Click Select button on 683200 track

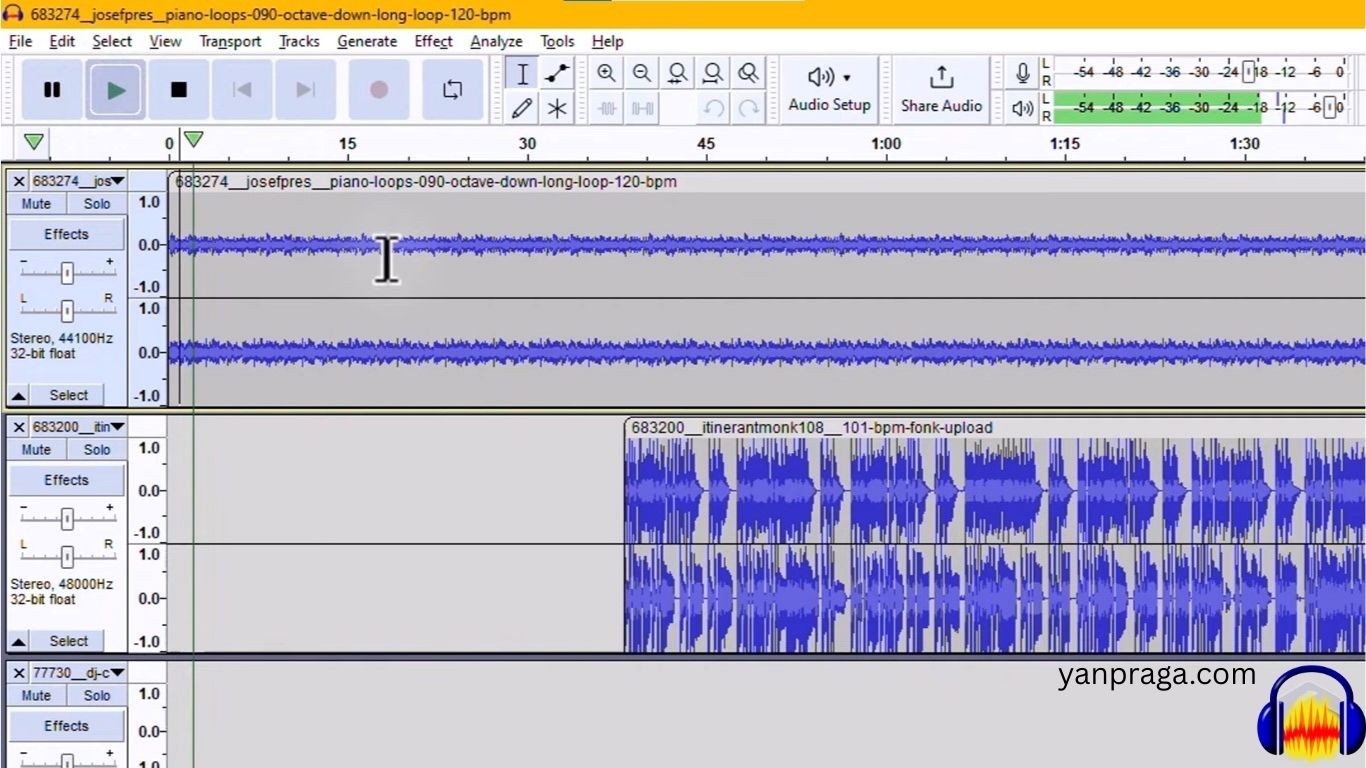click(69, 641)
